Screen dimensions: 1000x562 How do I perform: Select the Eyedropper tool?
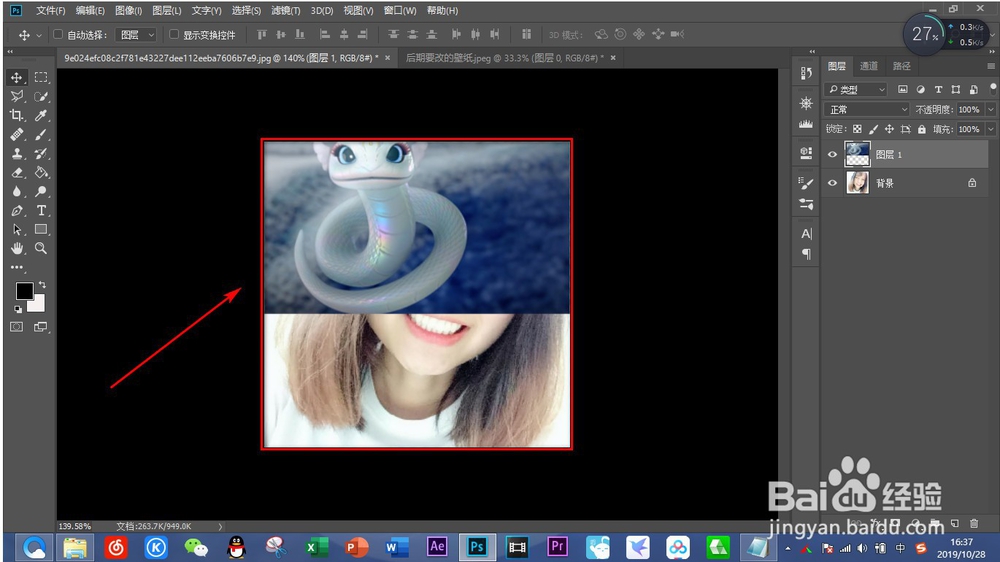[41, 116]
